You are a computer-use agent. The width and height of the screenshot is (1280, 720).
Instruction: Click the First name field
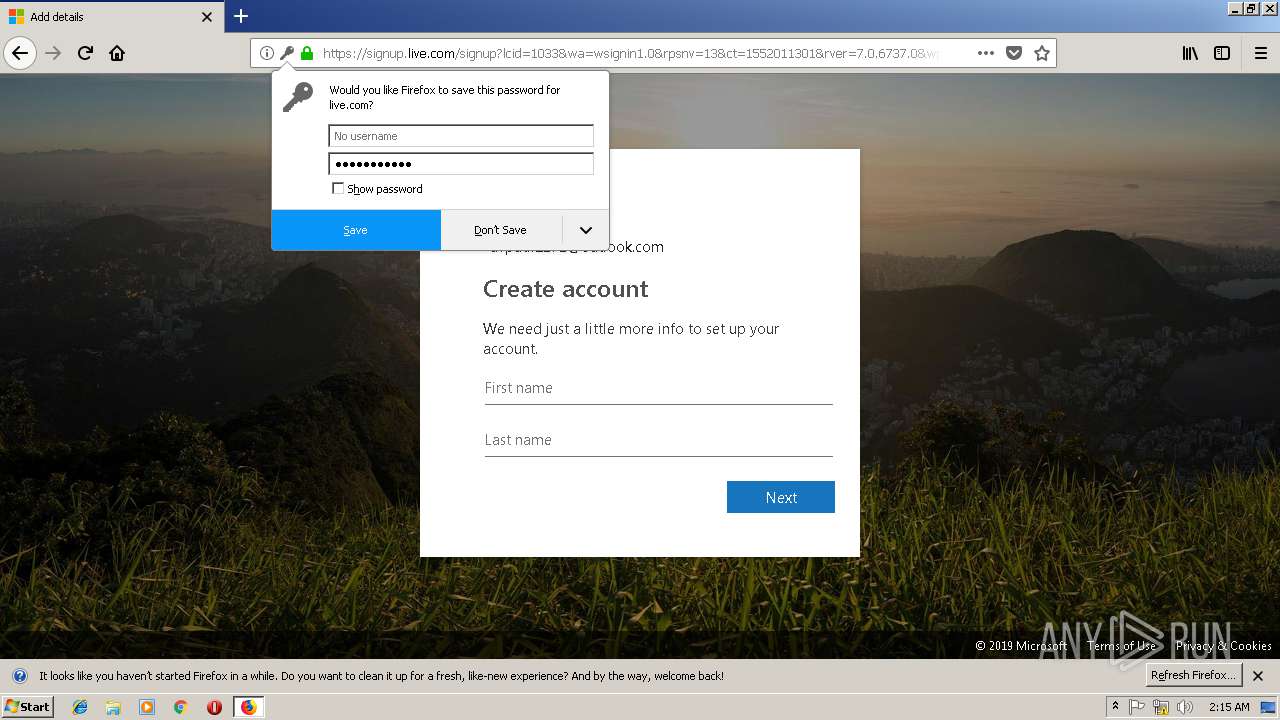point(658,388)
